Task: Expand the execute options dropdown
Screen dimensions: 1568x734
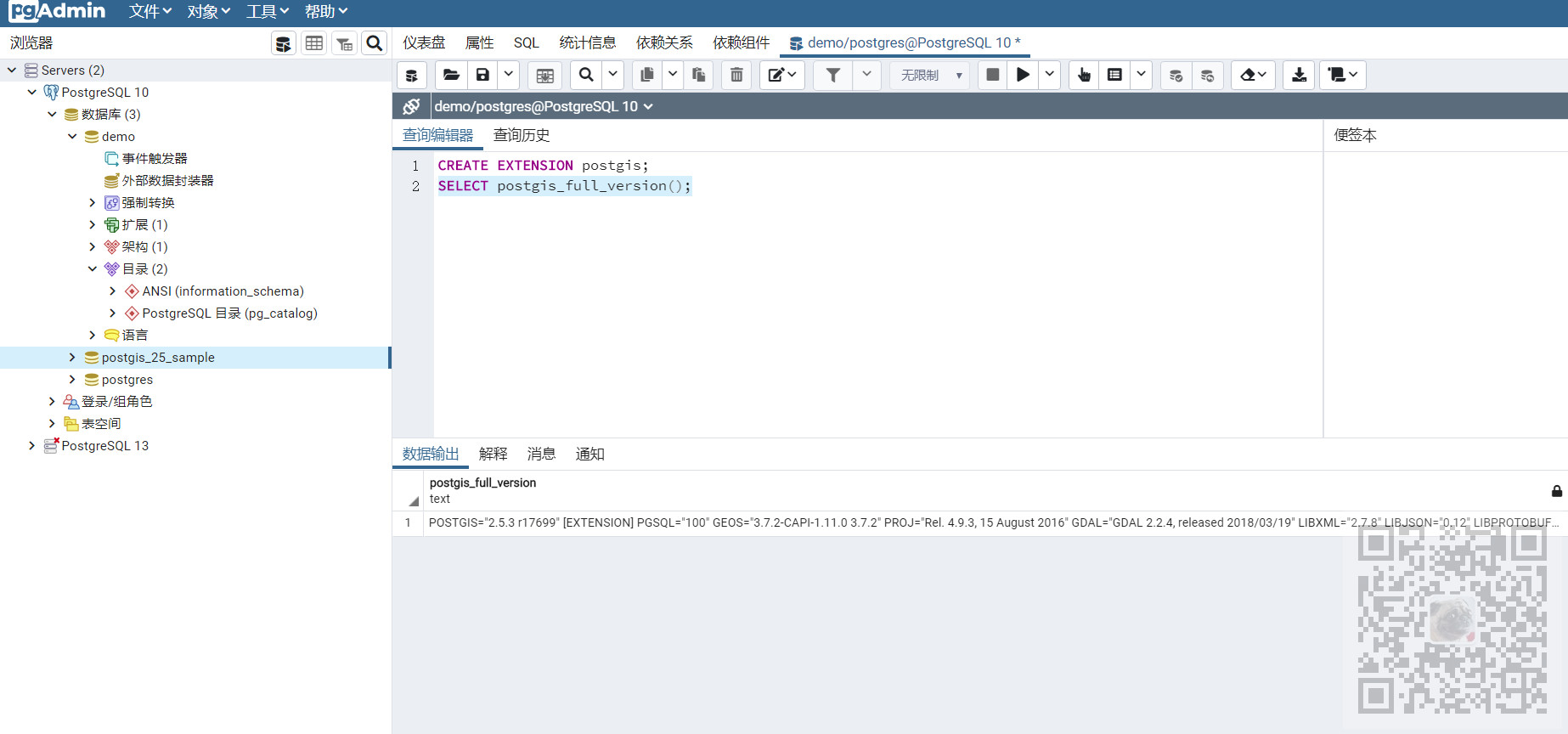Action: click(x=1049, y=75)
